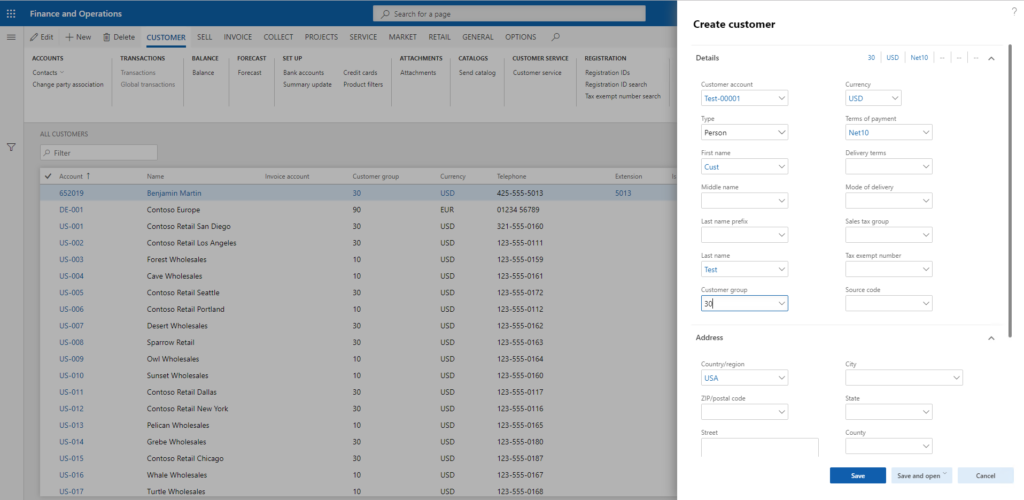Viewport: 1024px width, 500px height.
Task: Open the Delivery terms dropdown
Action: point(926,166)
